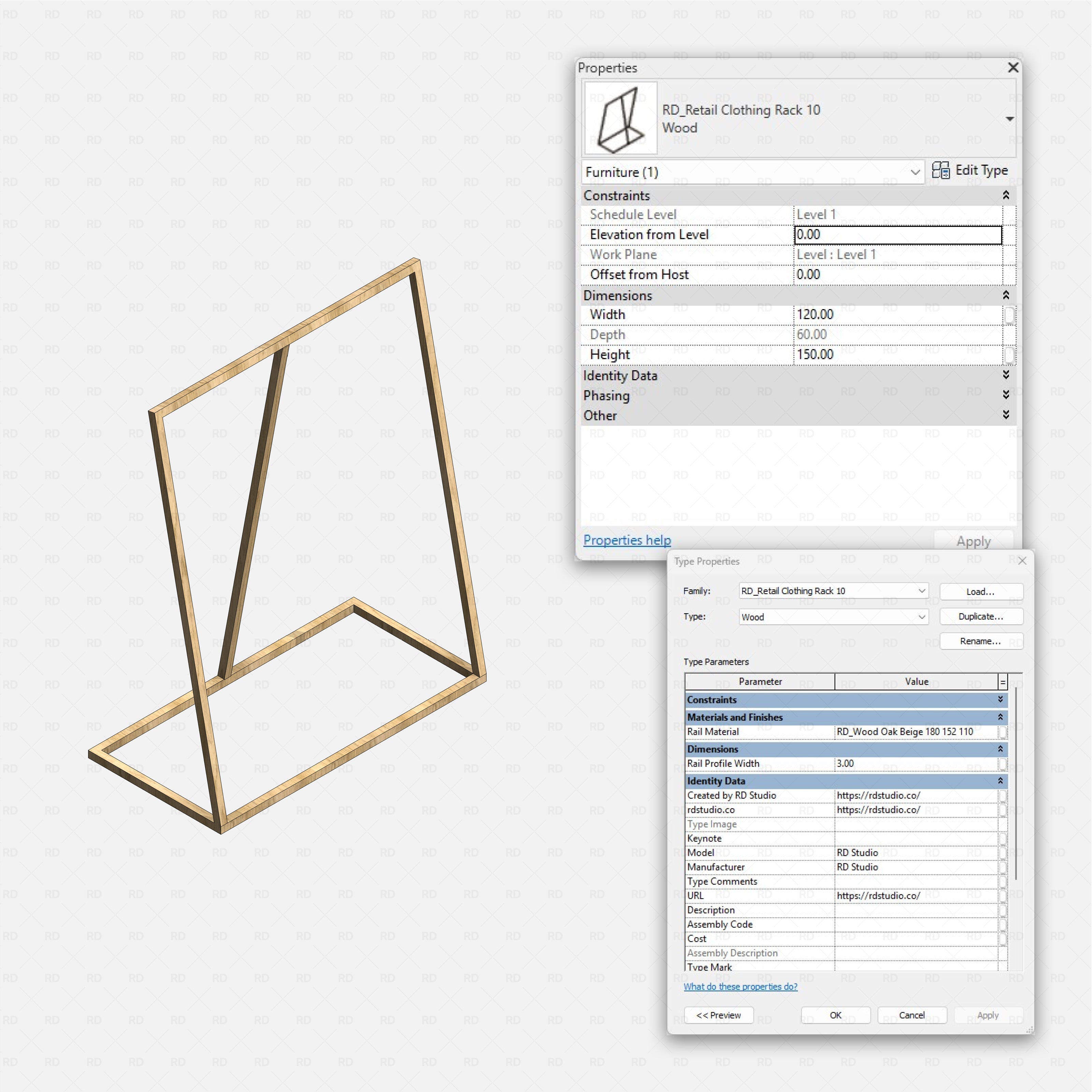
Task: Select the Depth value 60.00
Action: [898, 335]
